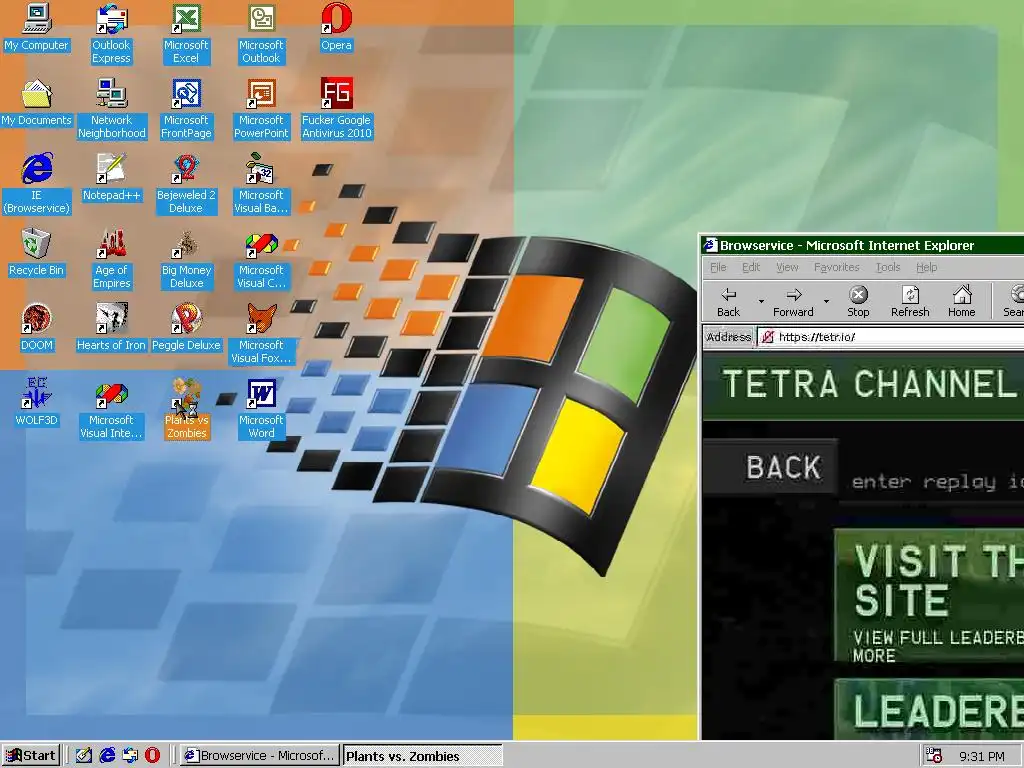Select the Opera desktop shortcut
This screenshot has width=1024, height=768.
pos(336,27)
